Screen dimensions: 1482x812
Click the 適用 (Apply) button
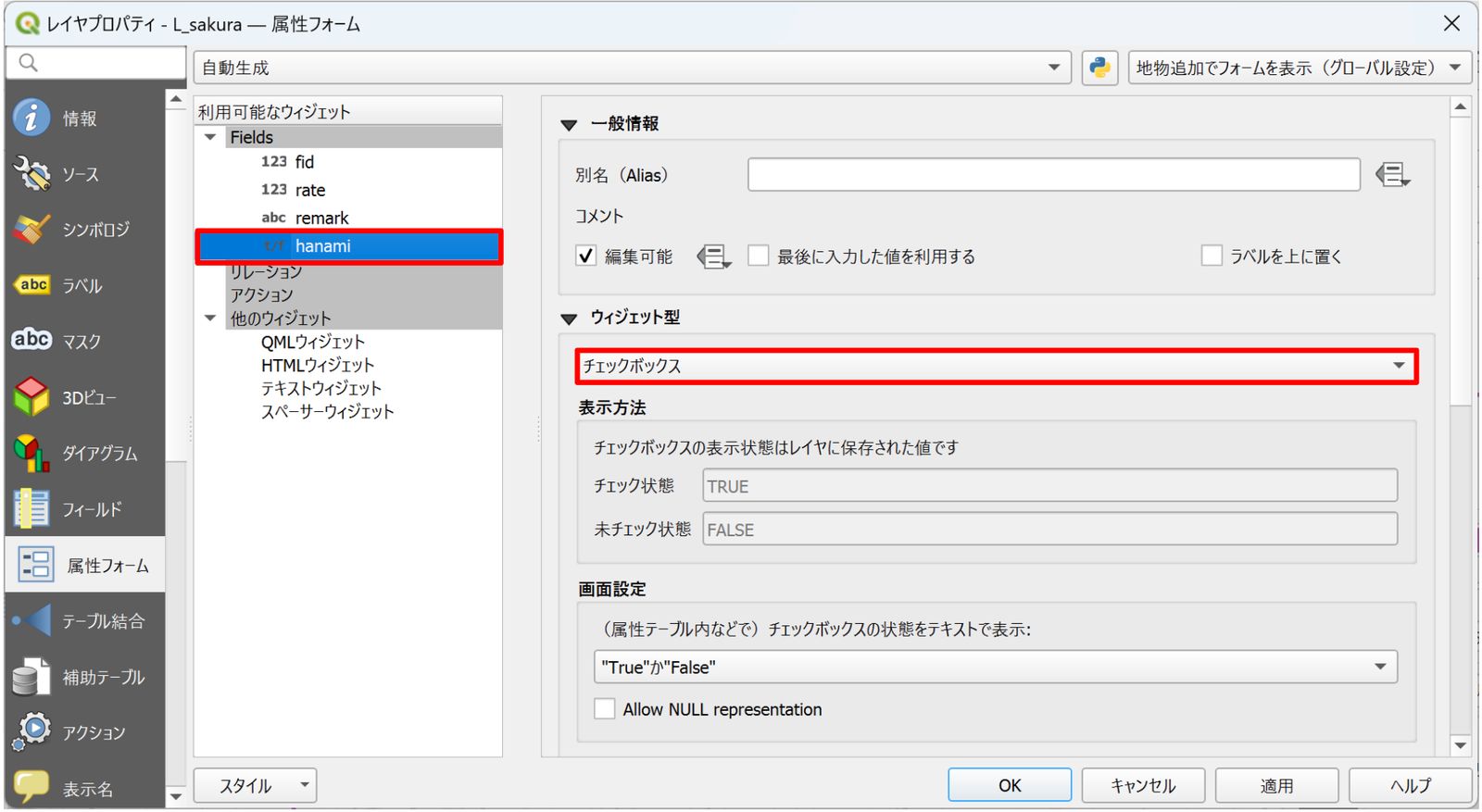1276,785
